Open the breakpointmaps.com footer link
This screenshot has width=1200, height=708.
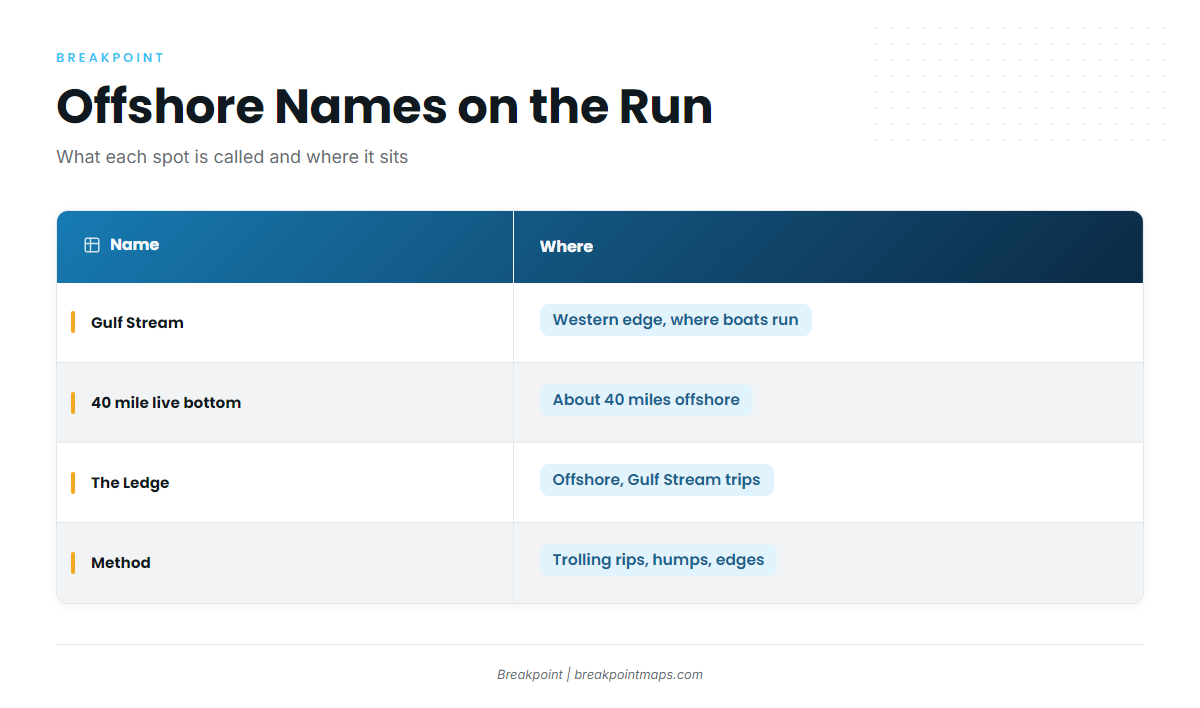coord(638,675)
